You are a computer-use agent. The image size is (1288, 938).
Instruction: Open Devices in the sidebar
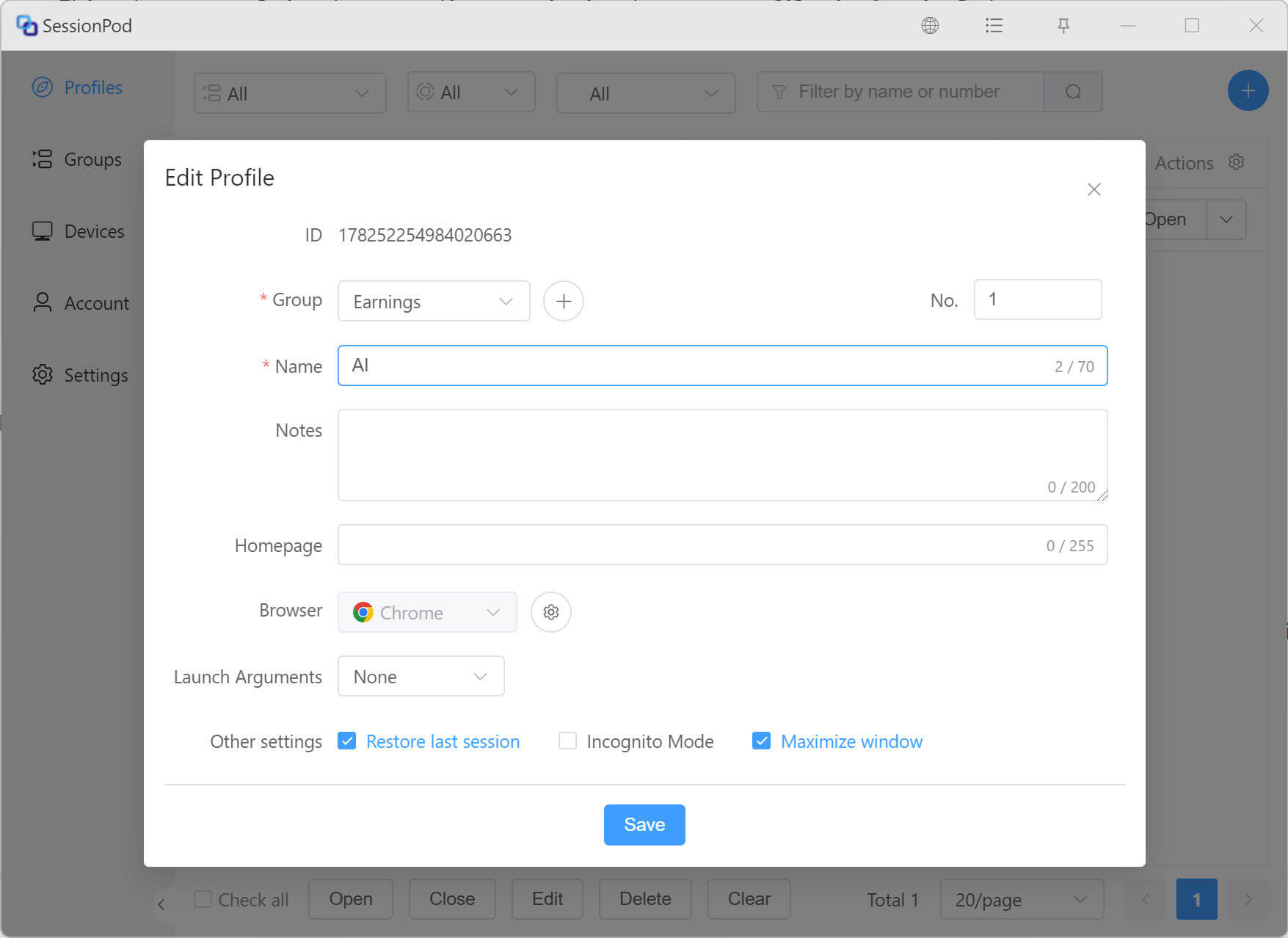[79, 231]
